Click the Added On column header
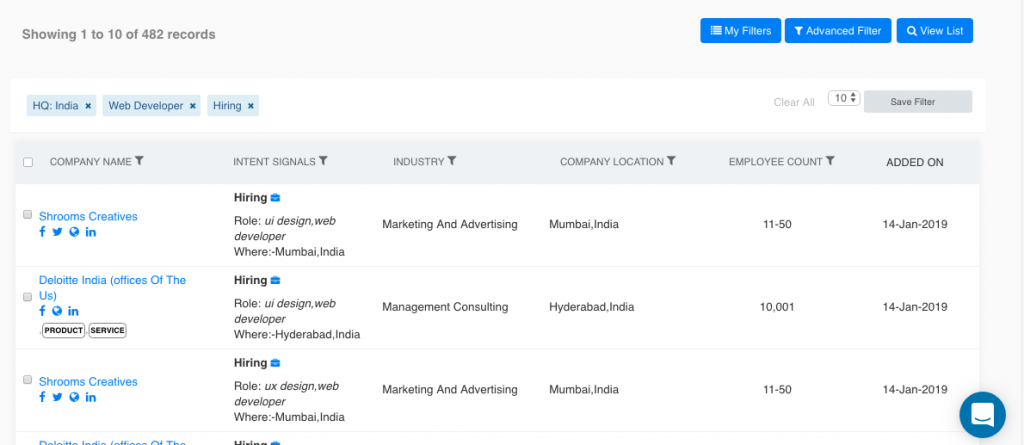1024x445 pixels. coord(914,162)
